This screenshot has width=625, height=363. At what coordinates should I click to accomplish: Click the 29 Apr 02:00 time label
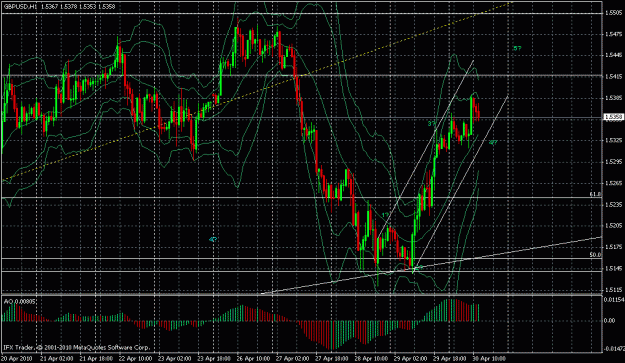411,358
